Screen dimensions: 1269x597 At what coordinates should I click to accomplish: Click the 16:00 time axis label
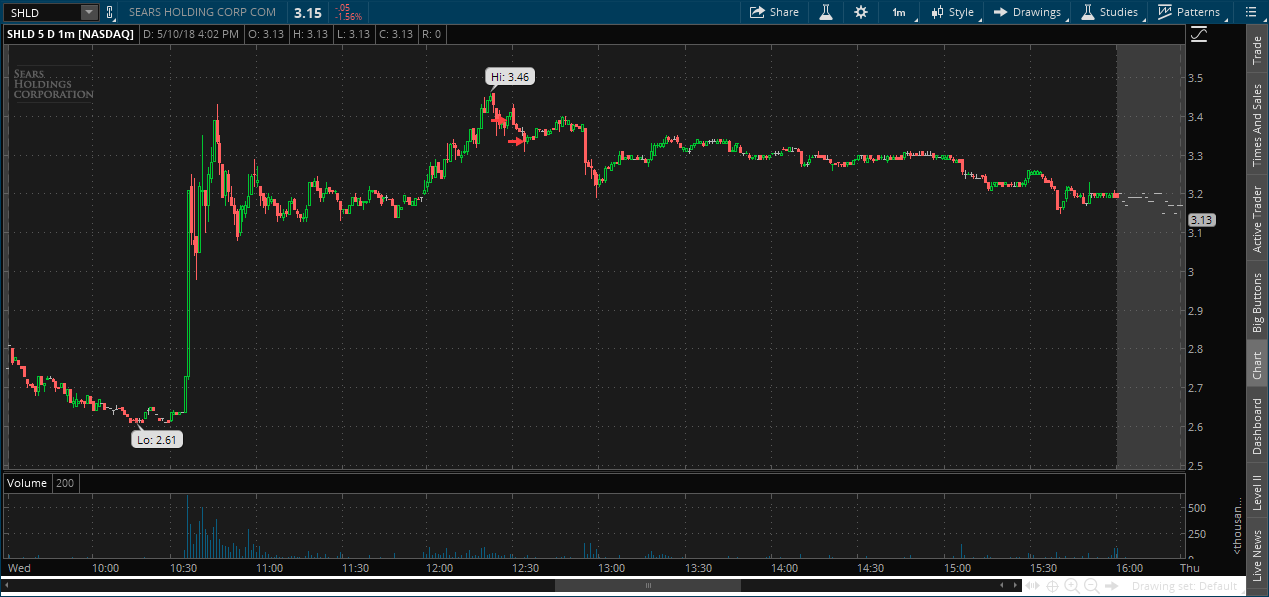(1129, 568)
